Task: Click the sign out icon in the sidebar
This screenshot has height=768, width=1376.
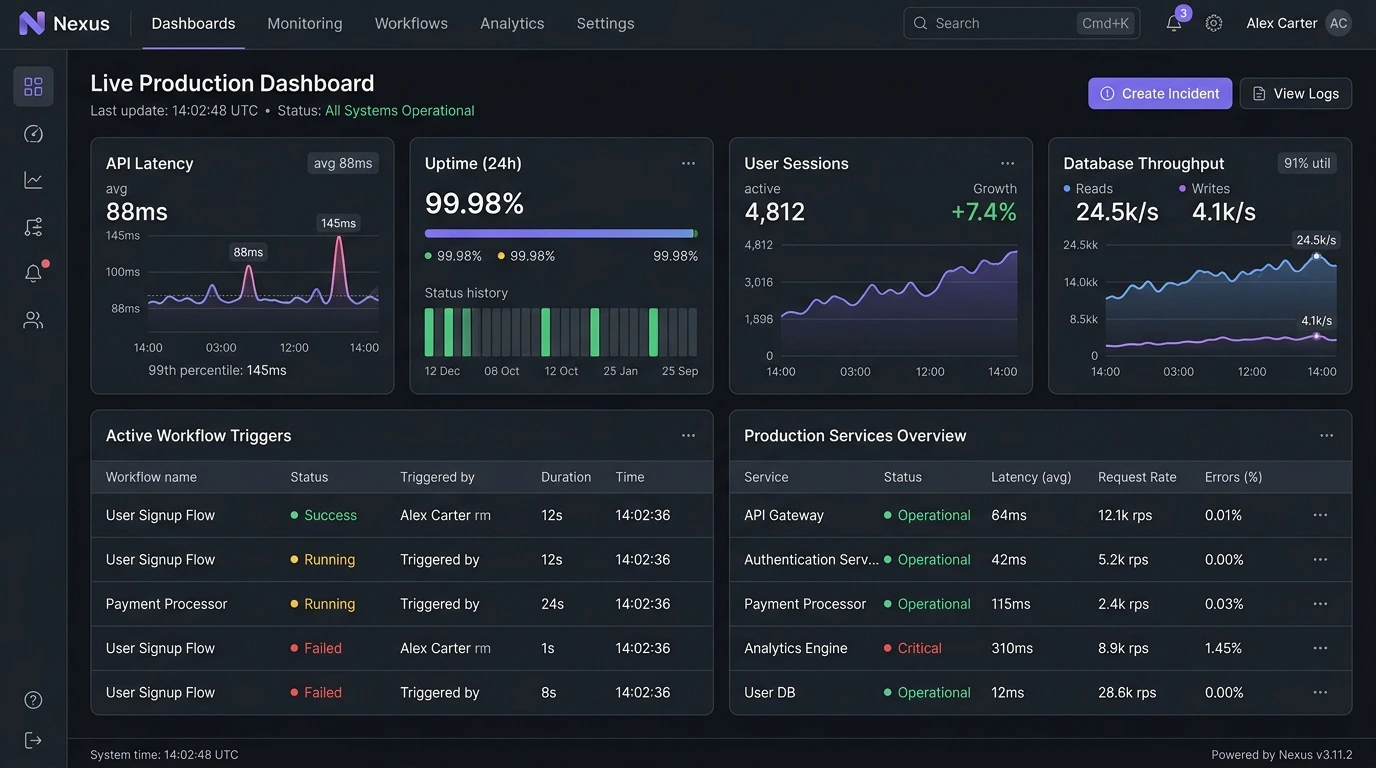Action: (x=33, y=740)
